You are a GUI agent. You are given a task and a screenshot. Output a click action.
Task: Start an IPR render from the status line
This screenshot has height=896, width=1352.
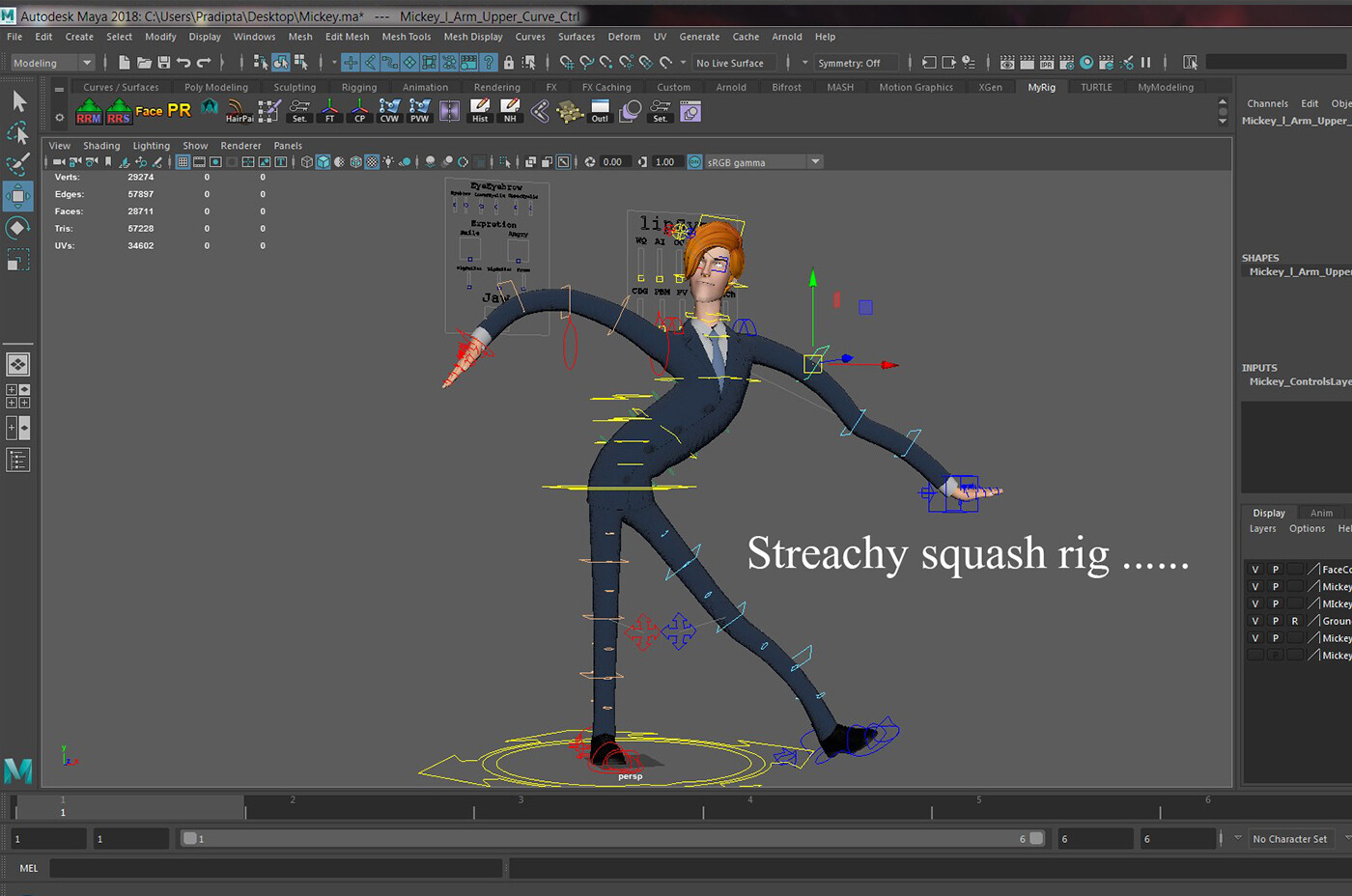point(1047,62)
